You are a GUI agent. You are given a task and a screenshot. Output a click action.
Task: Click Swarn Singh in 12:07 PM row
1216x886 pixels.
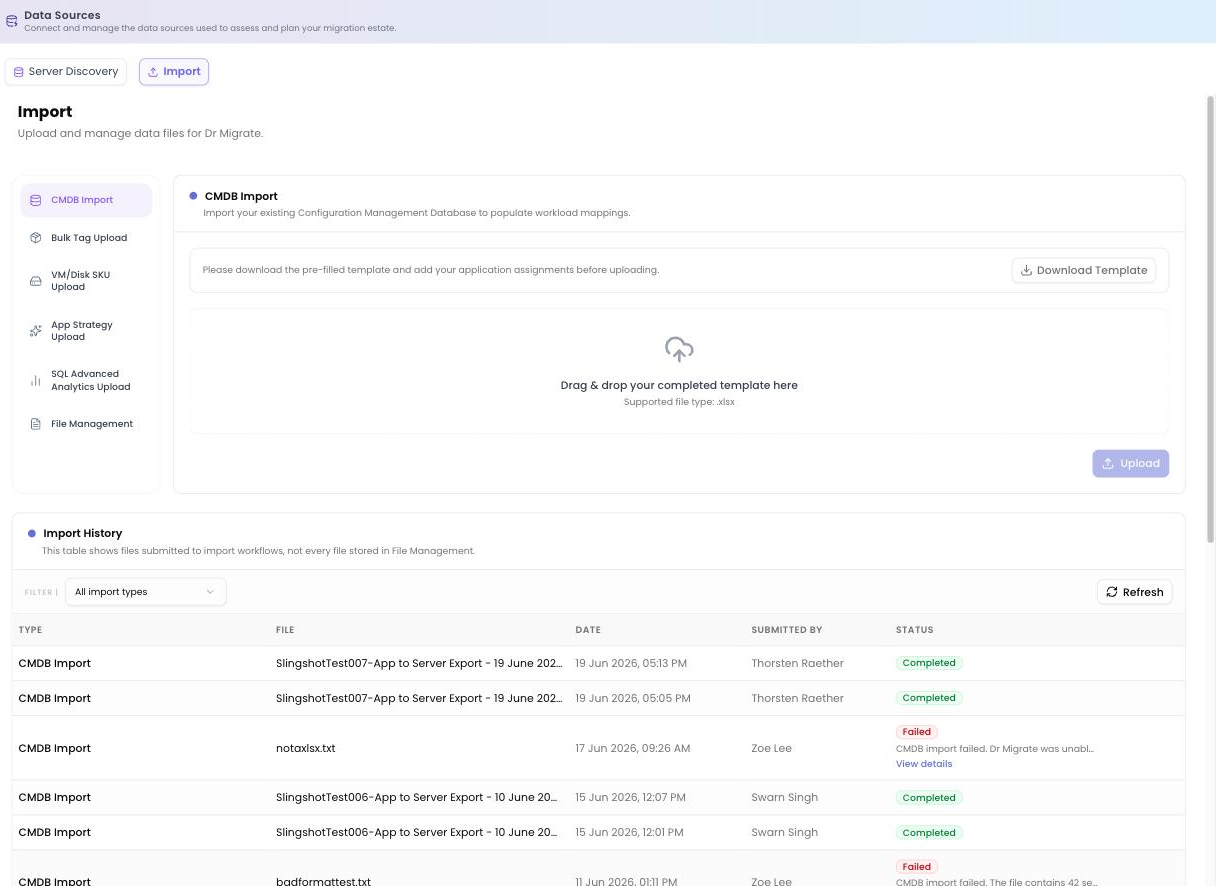[785, 797]
